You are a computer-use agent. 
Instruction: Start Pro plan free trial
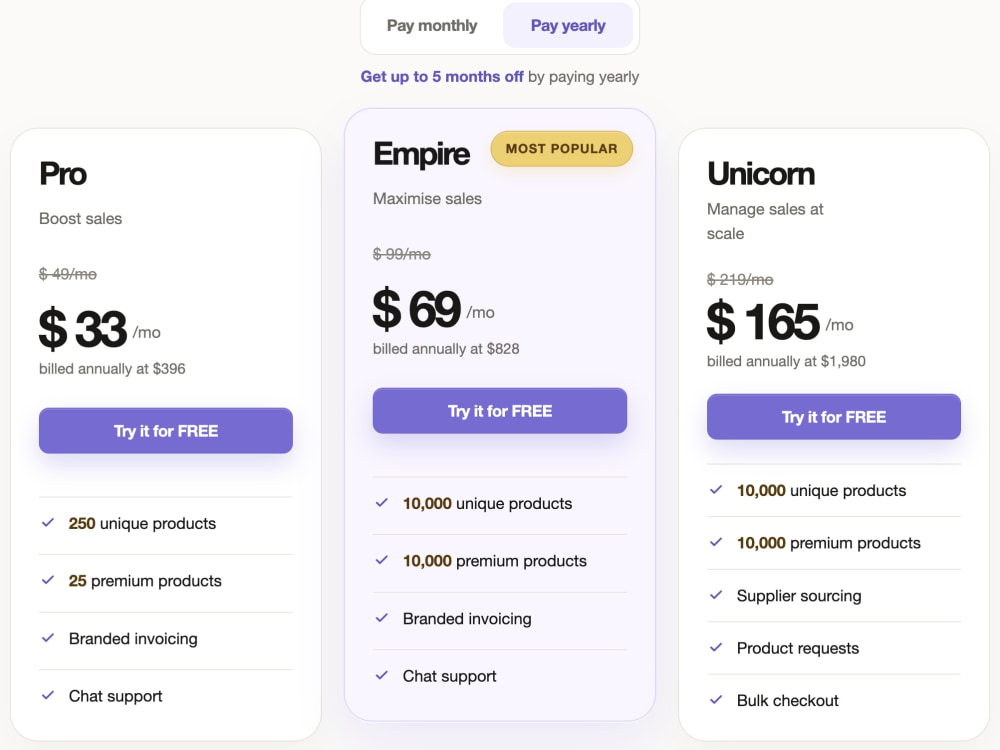pos(166,430)
